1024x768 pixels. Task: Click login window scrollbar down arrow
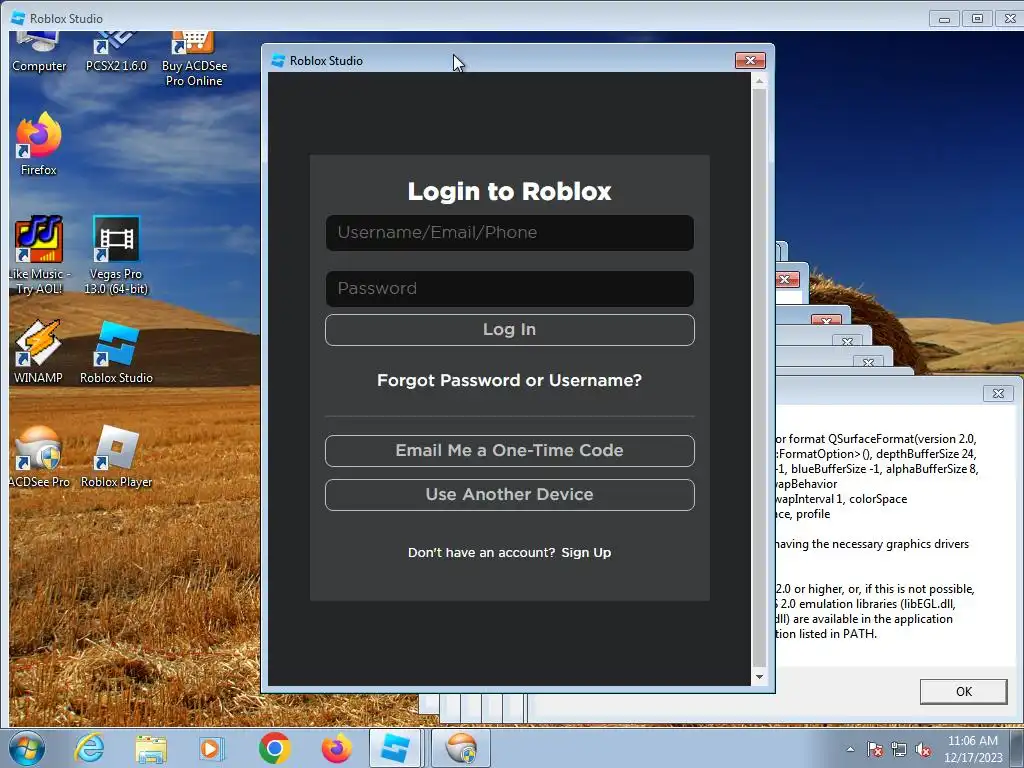pyautogui.click(x=759, y=677)
